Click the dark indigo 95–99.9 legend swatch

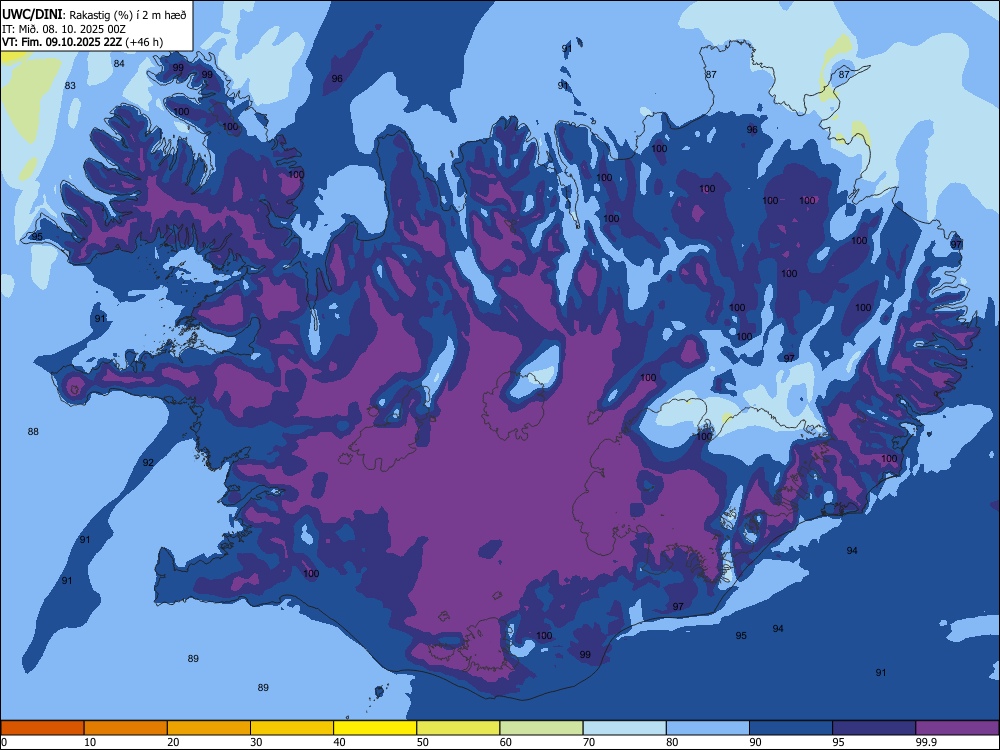coord(874,728)
